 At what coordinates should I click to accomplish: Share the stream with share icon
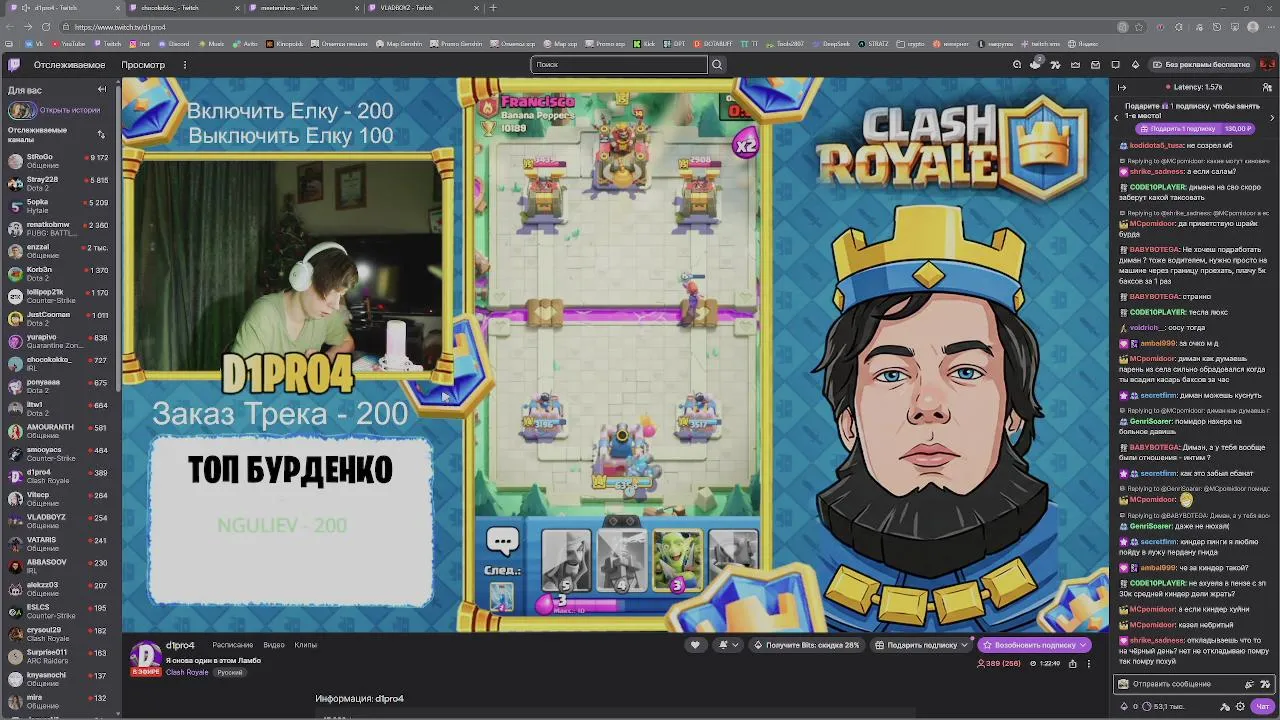pos(1073,663)
